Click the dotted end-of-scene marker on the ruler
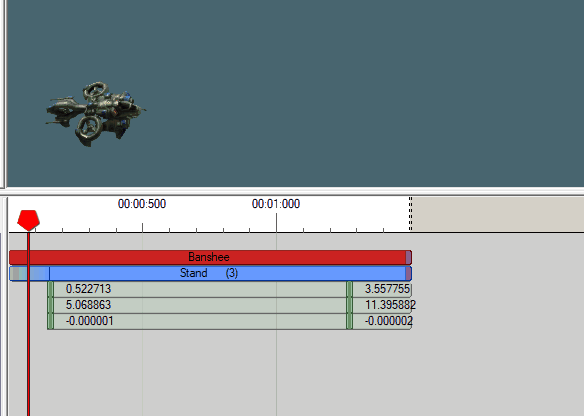This screenshot has height=416, width=584. point(410,214)
